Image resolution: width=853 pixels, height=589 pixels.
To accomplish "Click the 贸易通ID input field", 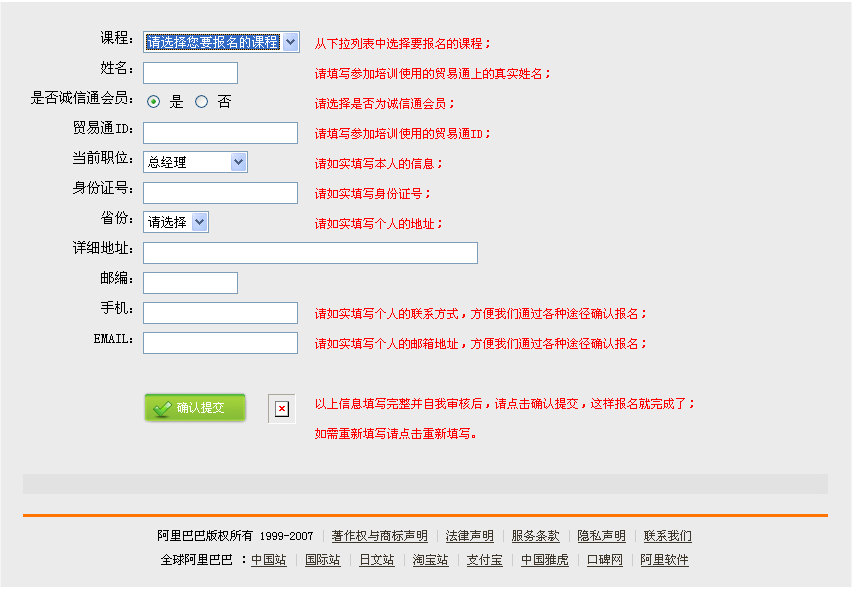I will click(x=220, y=133).
